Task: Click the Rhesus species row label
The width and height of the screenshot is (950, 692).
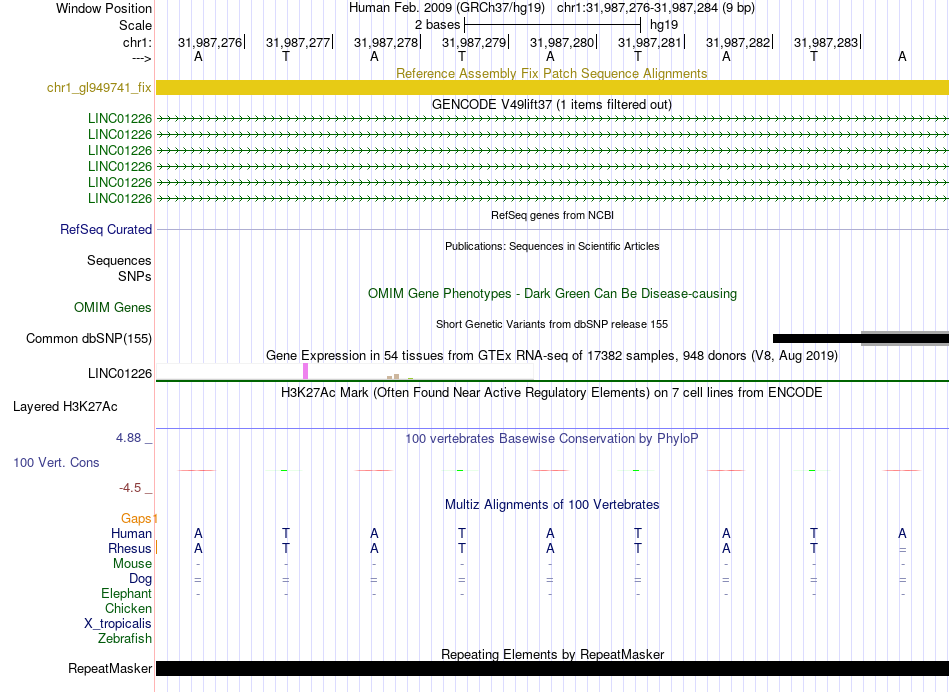Action: click(129, 548)
